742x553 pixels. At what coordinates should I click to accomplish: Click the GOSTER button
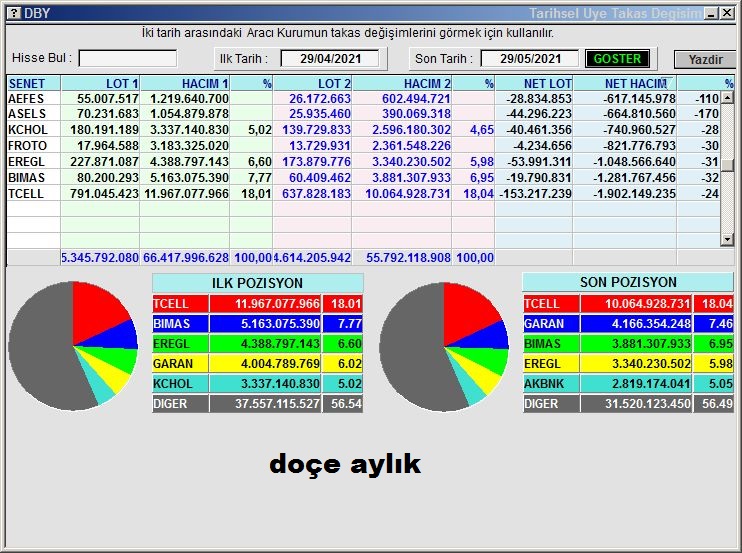pyautogui.click(x=617, y=59)
